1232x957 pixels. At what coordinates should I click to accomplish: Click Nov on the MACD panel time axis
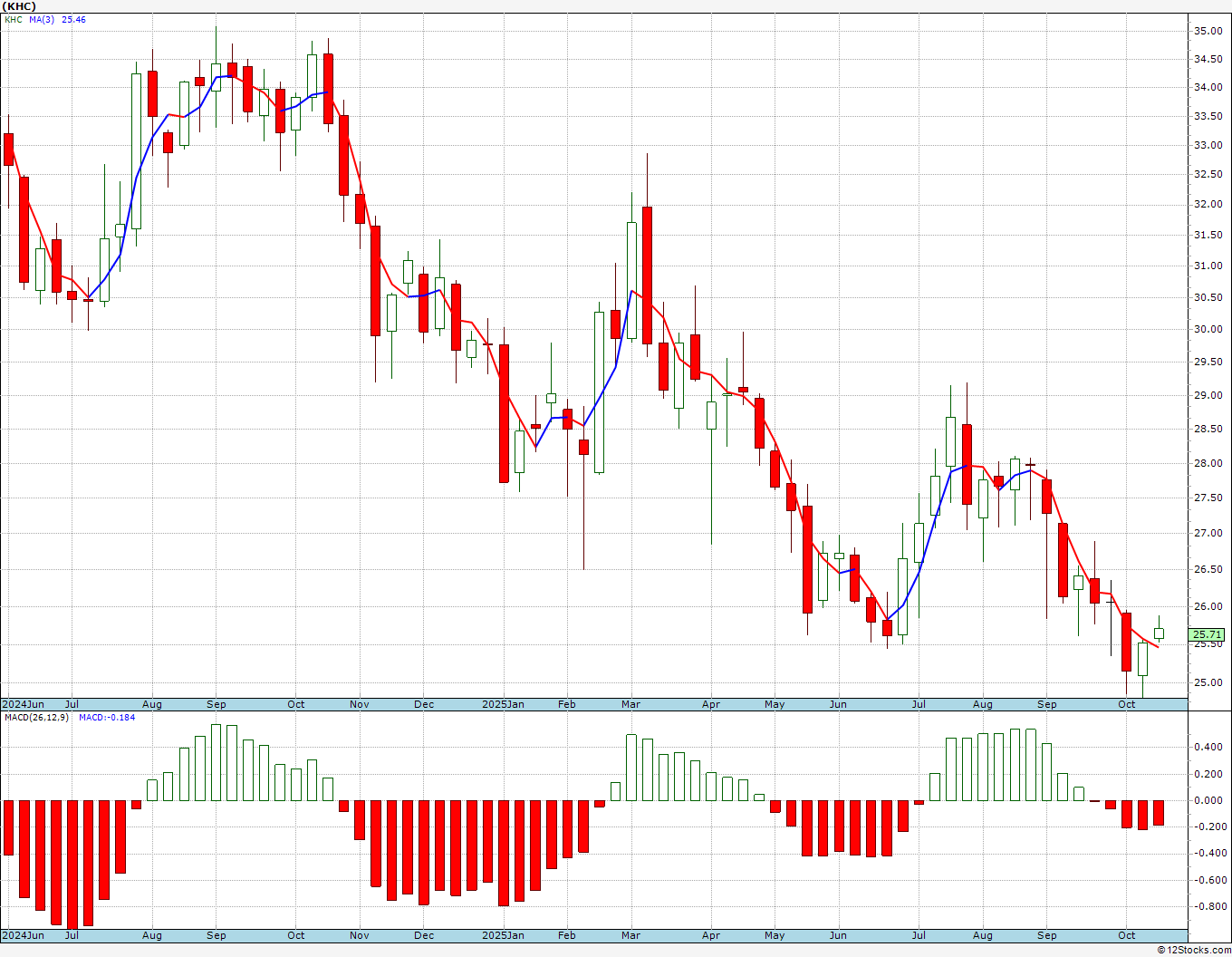point(360,935)
